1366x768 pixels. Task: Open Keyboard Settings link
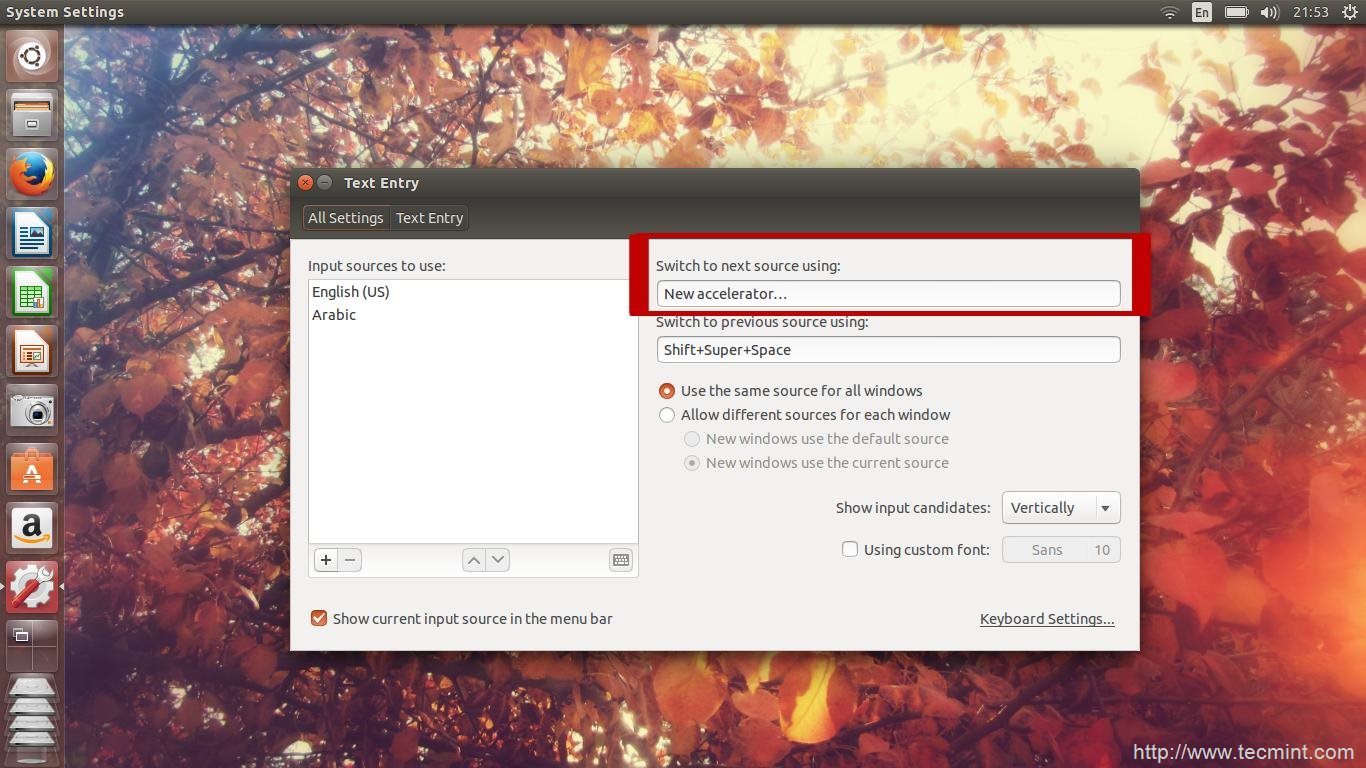tap(1047, 619)
